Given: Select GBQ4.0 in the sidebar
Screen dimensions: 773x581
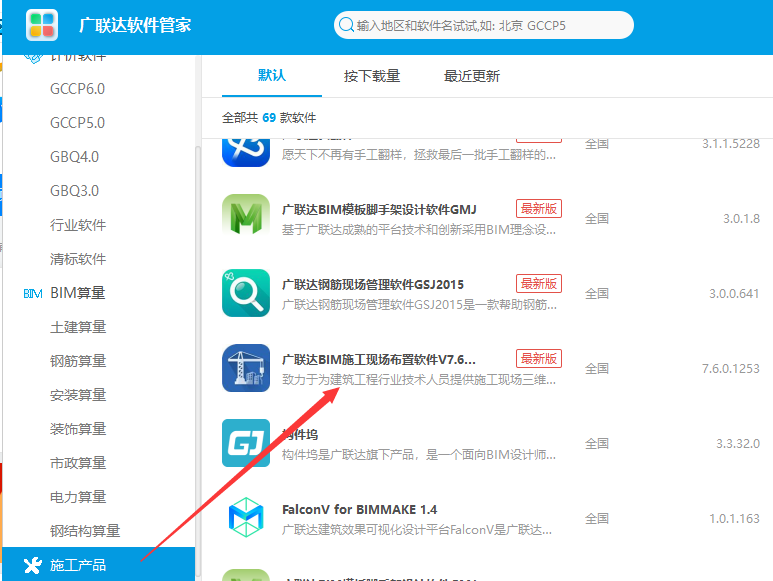Looking at the screenshot, I should [74, 157].
